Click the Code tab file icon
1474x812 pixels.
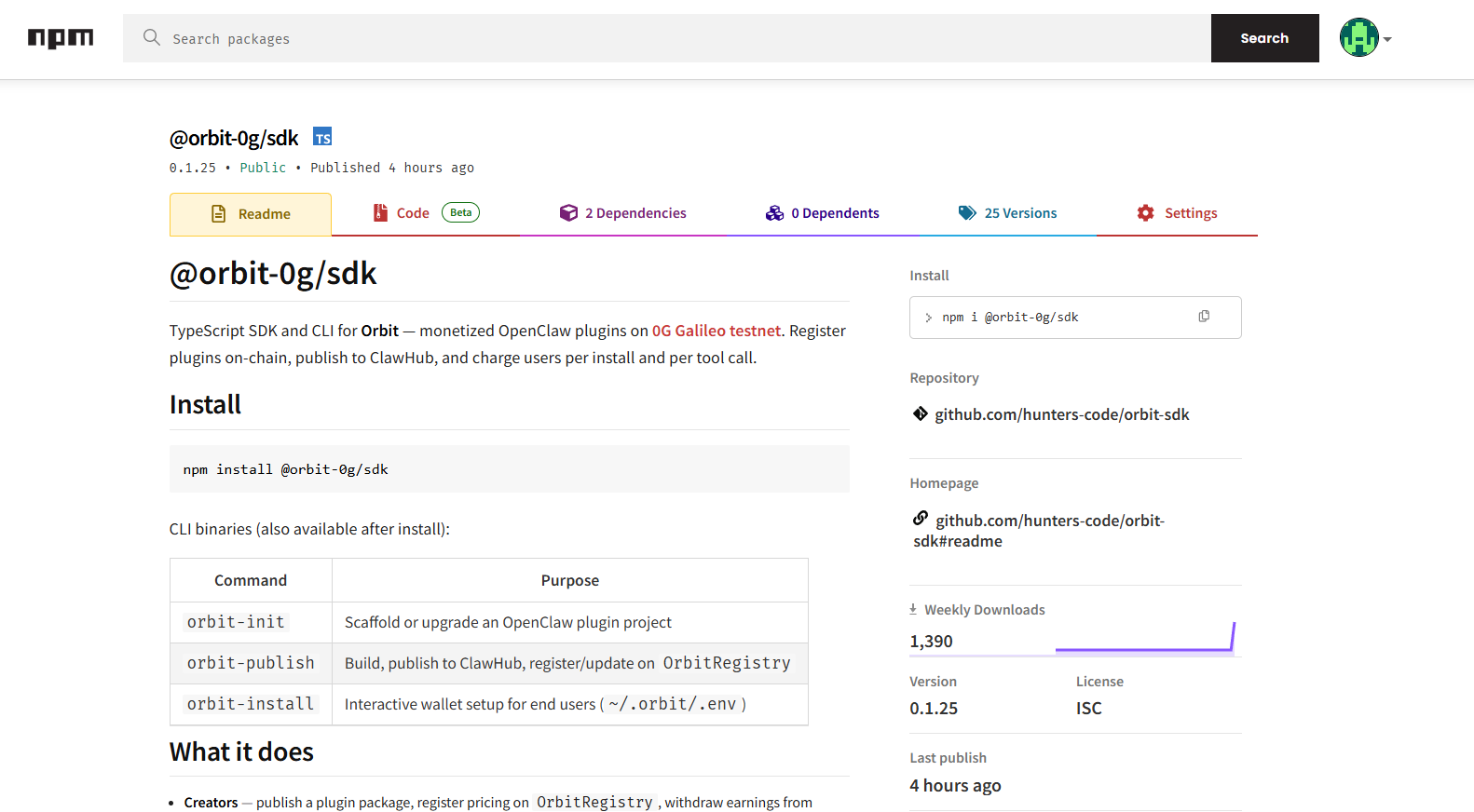380,213
